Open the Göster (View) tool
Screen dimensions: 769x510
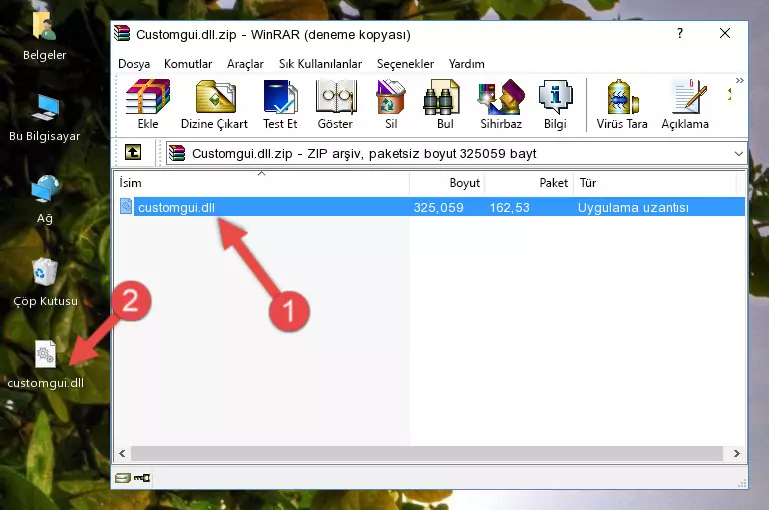point(335,104)
